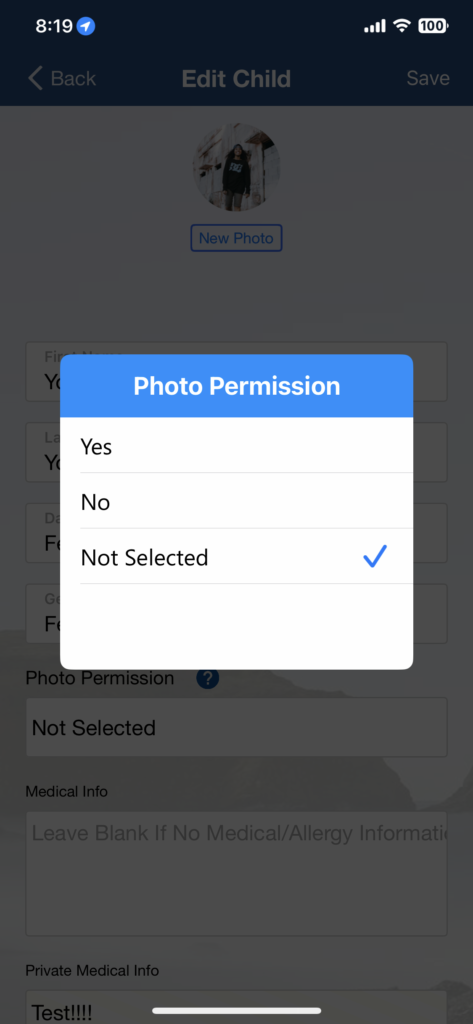The width and height of the screenshot is (473, 1024).
Task: Click the blue checkmark beside Not Selected
Action: (375, 556)
